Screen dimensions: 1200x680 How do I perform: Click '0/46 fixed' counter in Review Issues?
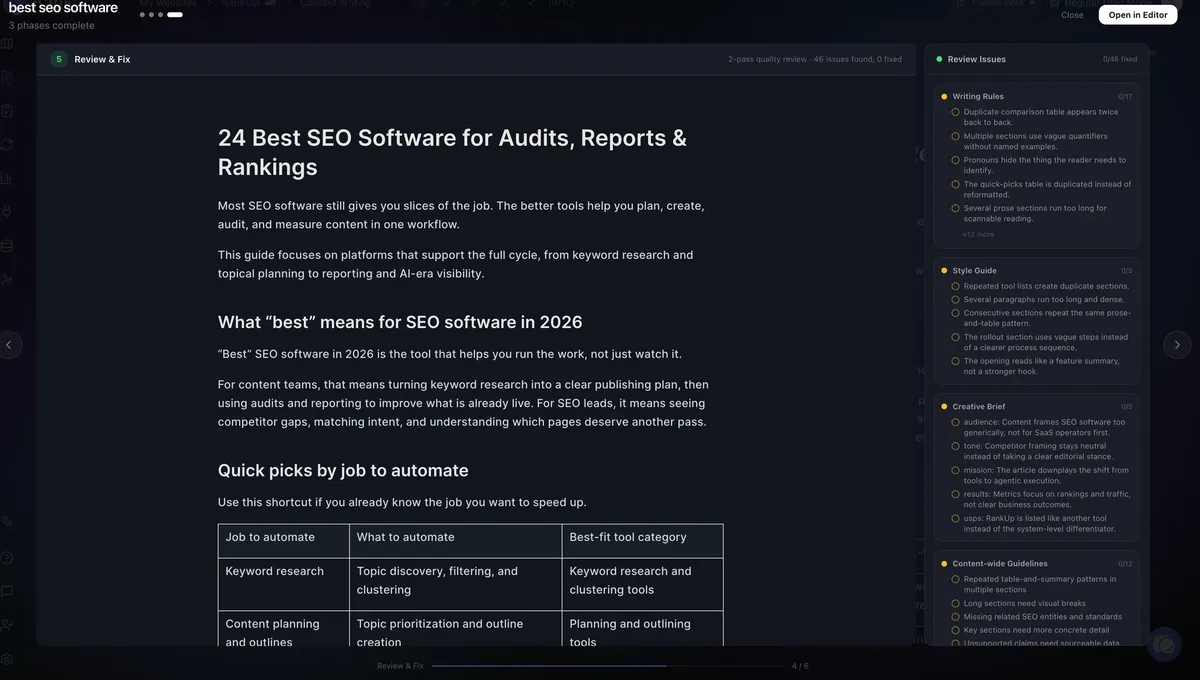click(1120, 59)
